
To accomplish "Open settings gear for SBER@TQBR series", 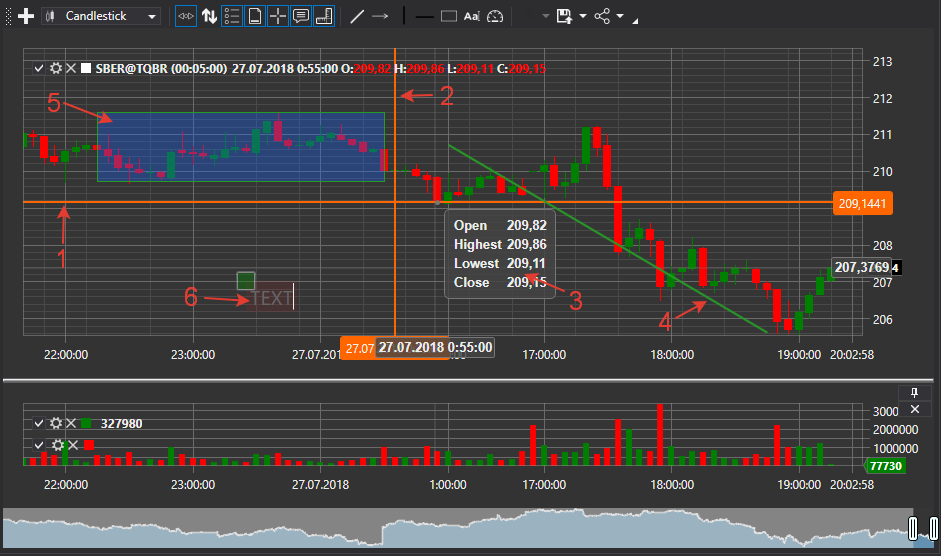I will point(55,68).
